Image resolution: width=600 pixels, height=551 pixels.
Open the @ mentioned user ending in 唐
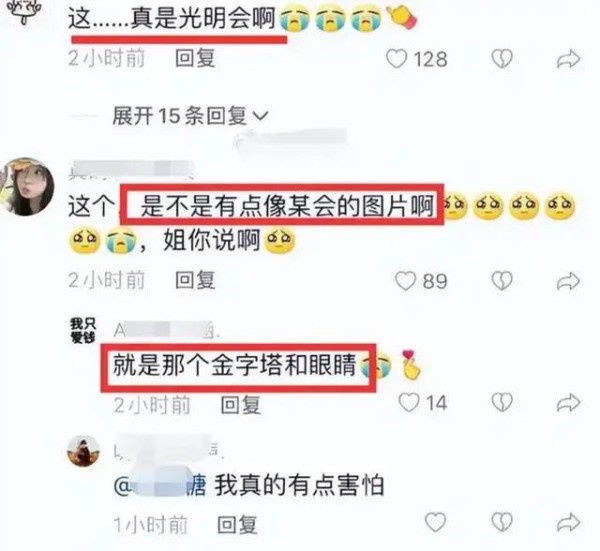160,486
